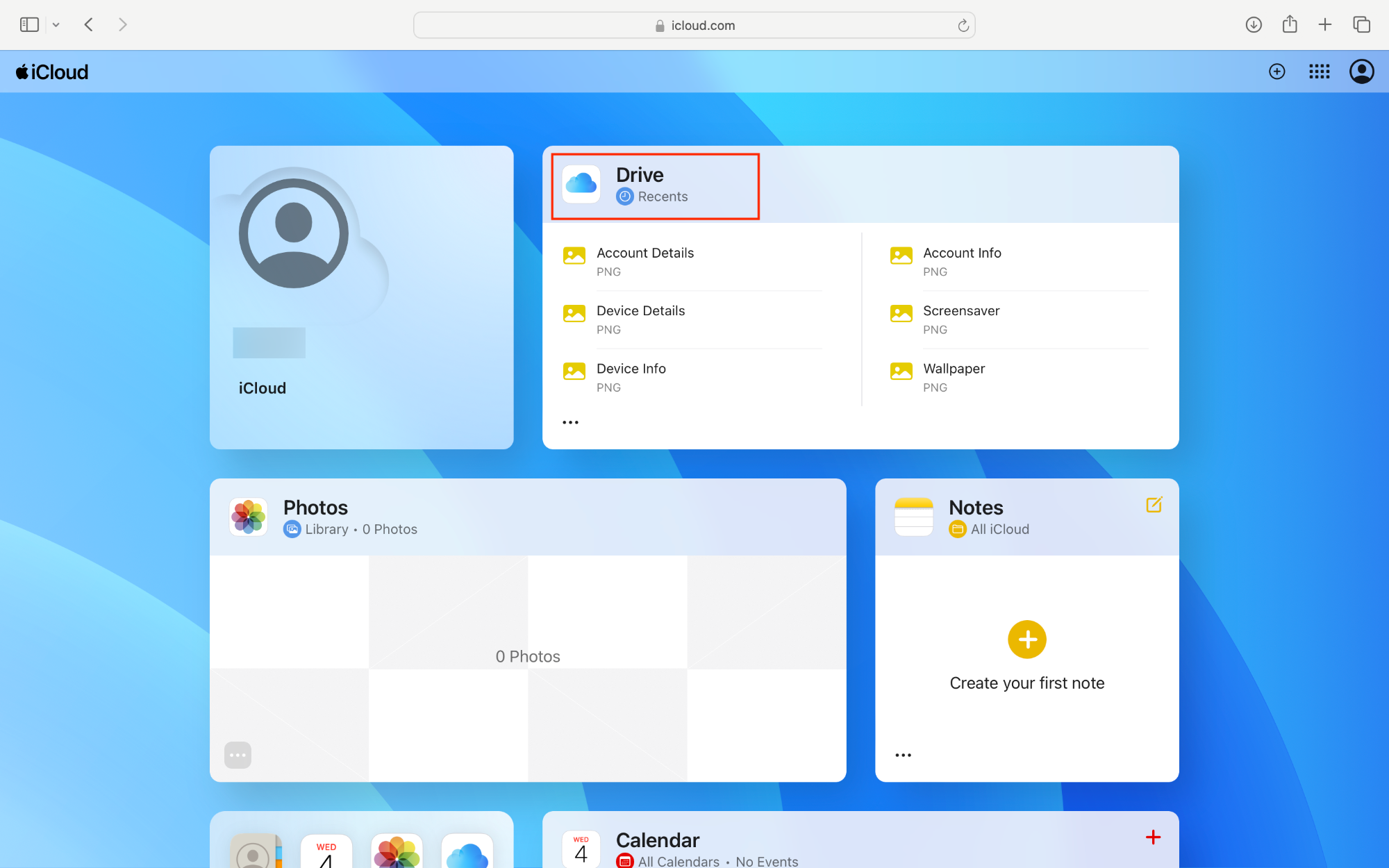1389x868 pixels.
Task: Open Contacts from the apps tile
Action: [256, 851]
